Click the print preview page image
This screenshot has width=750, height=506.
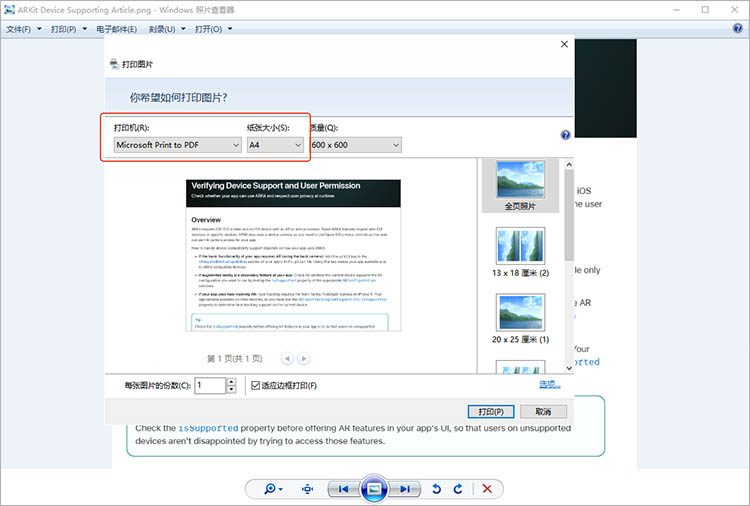[x=293, y=255]
